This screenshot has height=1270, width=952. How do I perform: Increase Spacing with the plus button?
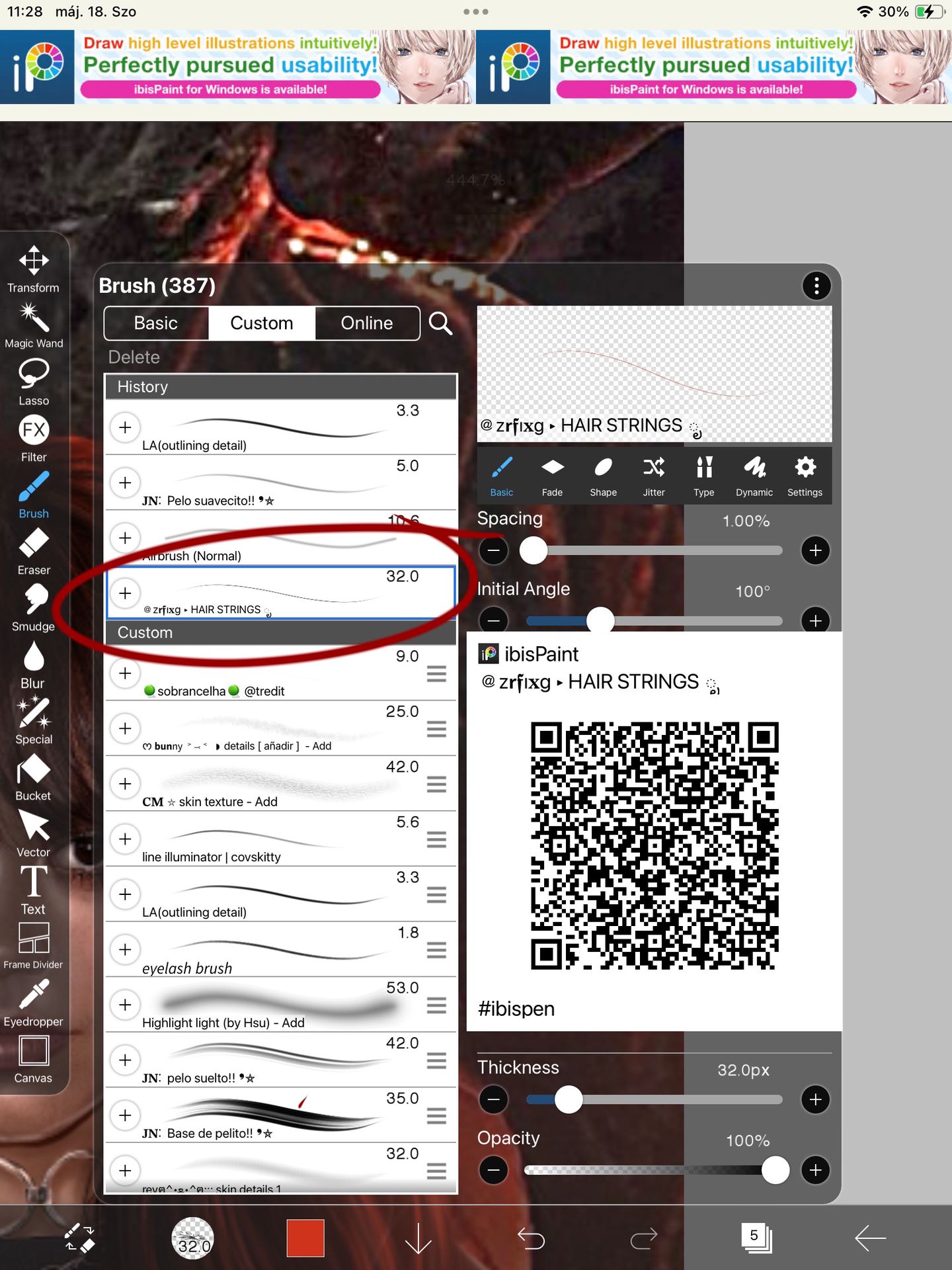click(816, 550)
